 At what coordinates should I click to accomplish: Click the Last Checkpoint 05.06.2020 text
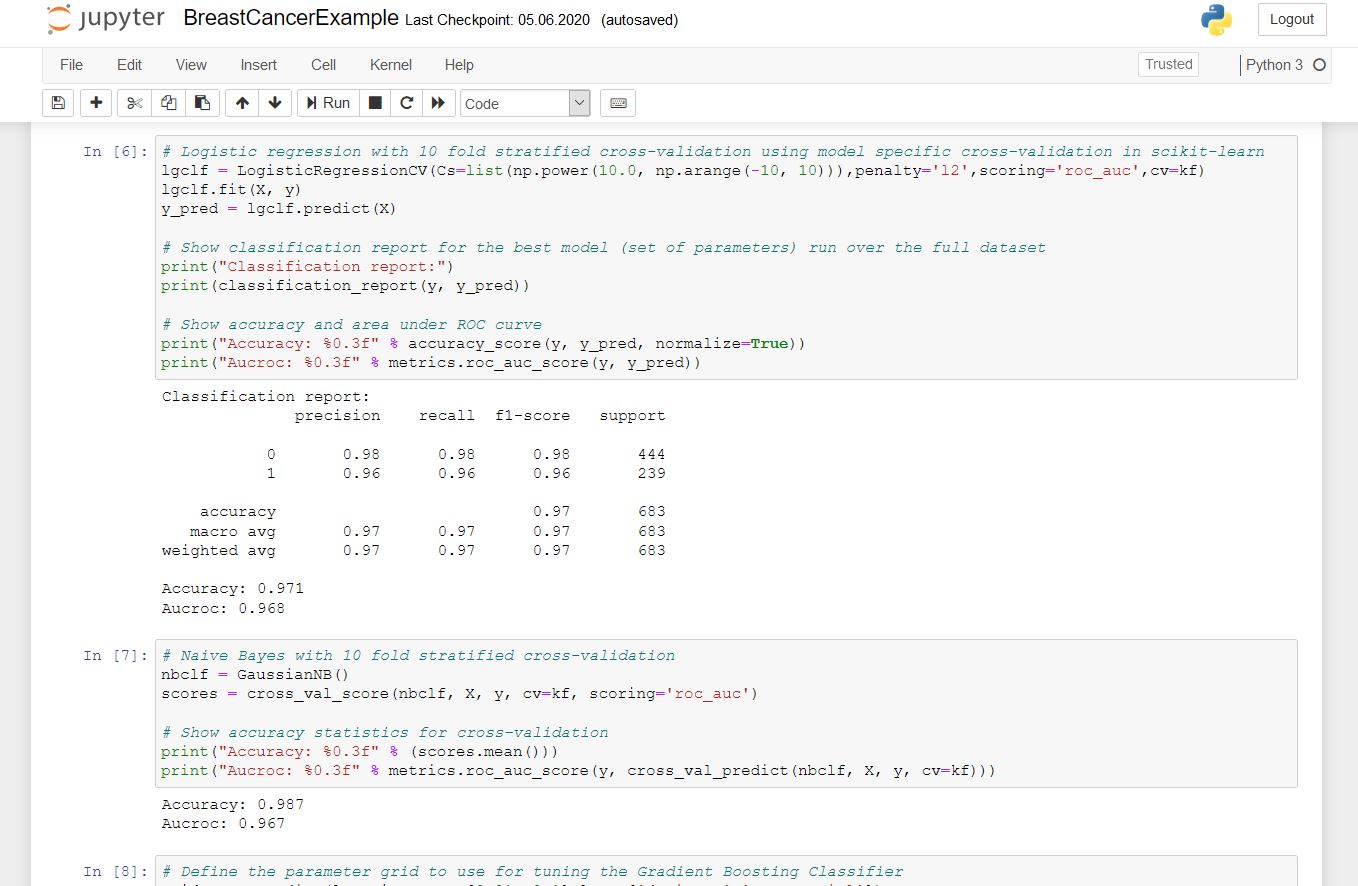click(x=498, y=21)
